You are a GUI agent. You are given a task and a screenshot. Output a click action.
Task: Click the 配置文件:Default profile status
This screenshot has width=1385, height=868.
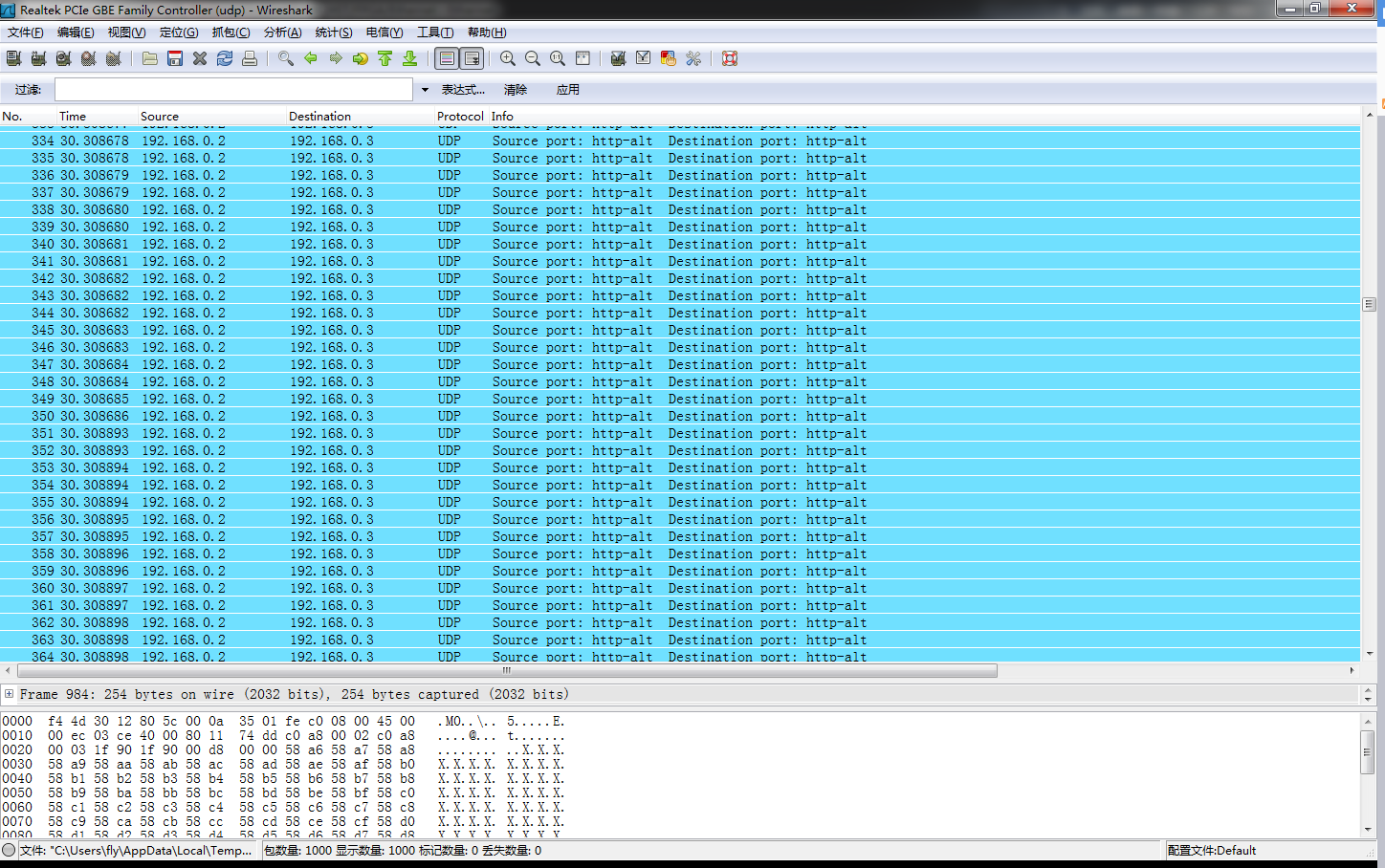click(1211, 850)
